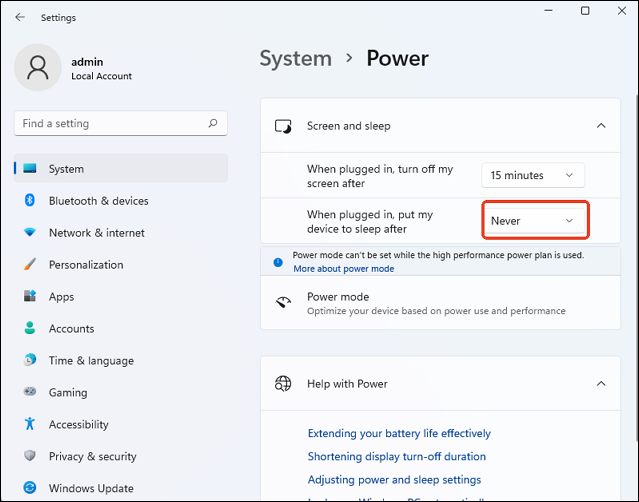This screenshot has width=639, height=502.
Task: Click the Find a setting search box
Action: click(x=110, y=123)
